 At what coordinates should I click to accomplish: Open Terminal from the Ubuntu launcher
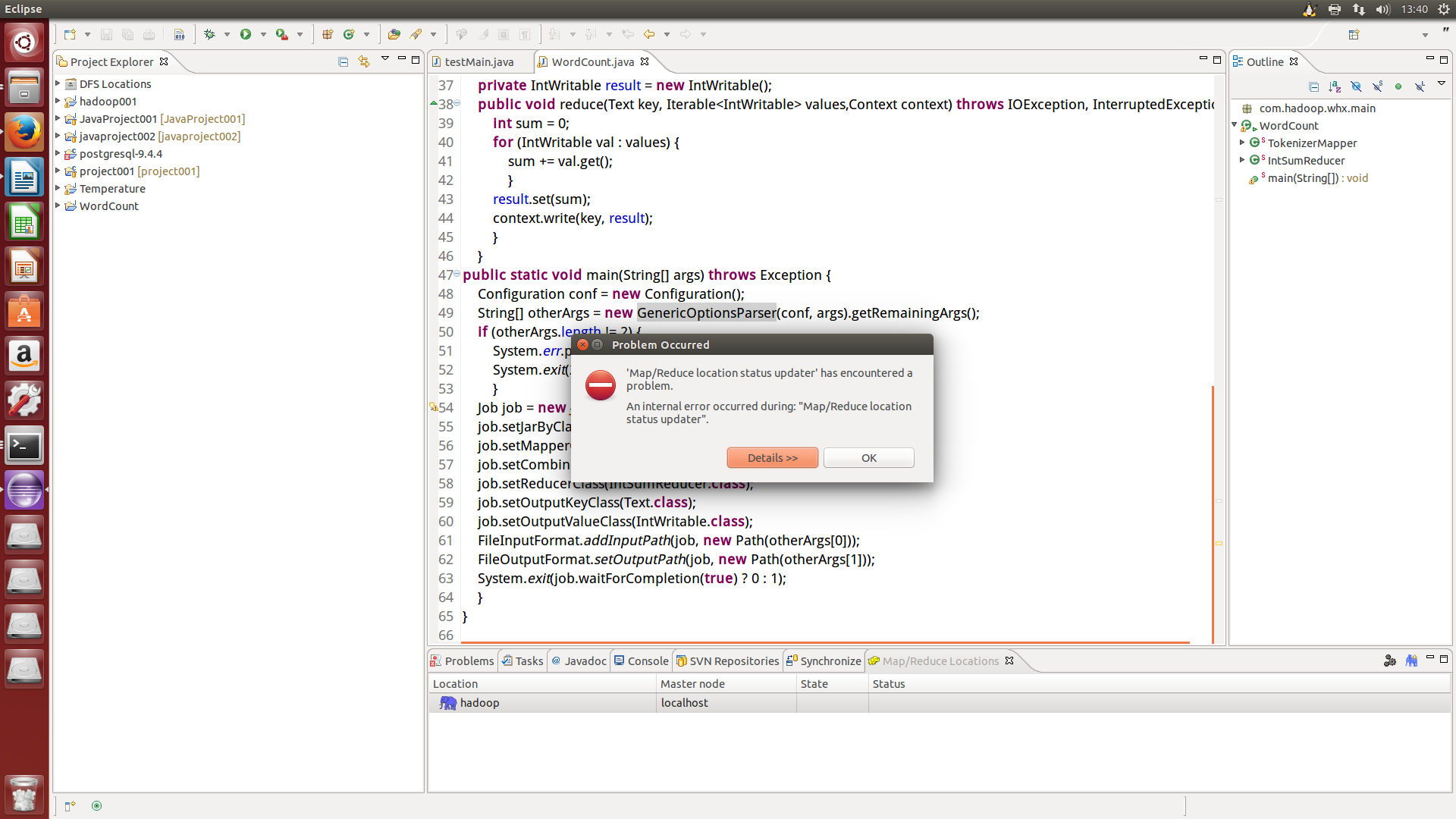pyautogui.click(x=24, y=446)
